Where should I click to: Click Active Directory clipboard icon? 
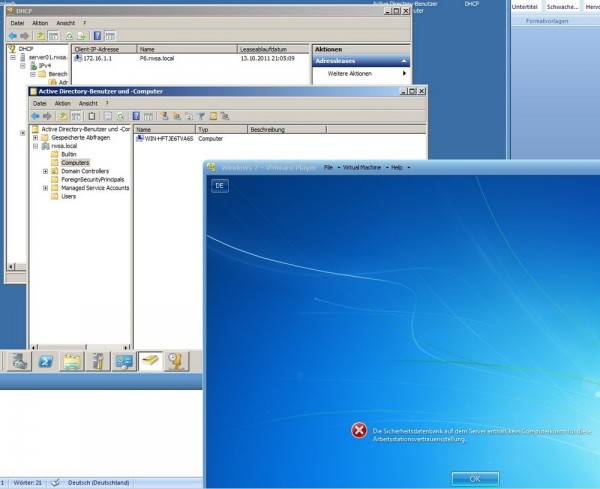coord(92,116)
